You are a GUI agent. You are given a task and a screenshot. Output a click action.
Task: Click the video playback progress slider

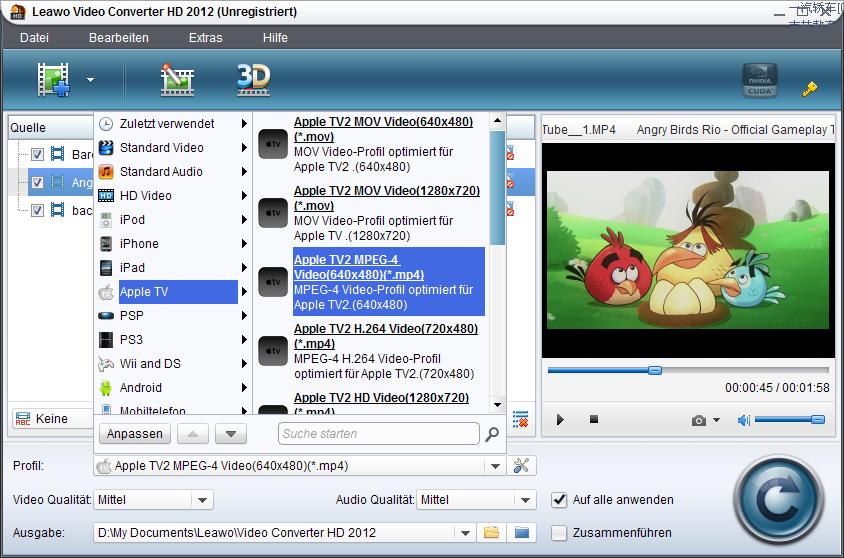click(688, 370)
